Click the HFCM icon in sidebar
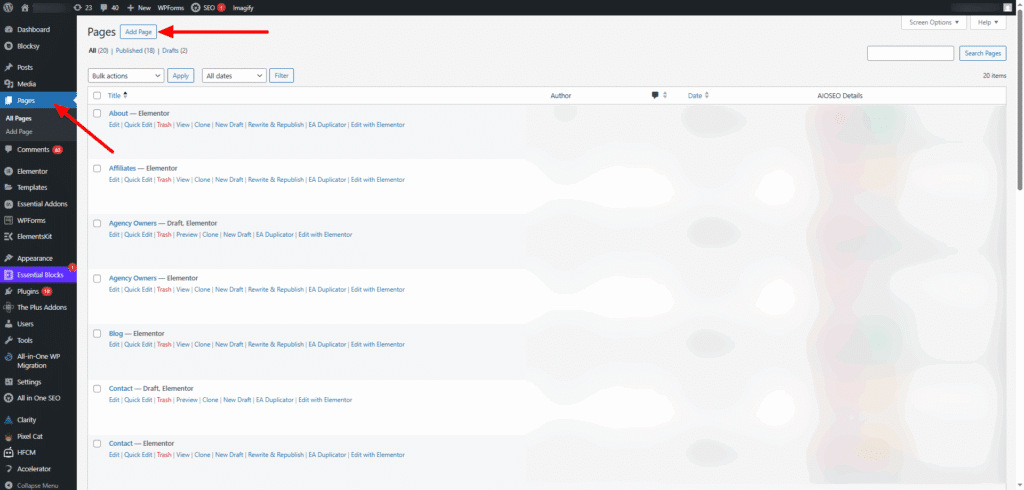This screenshot has width=1024, height=490. (8, 452)
